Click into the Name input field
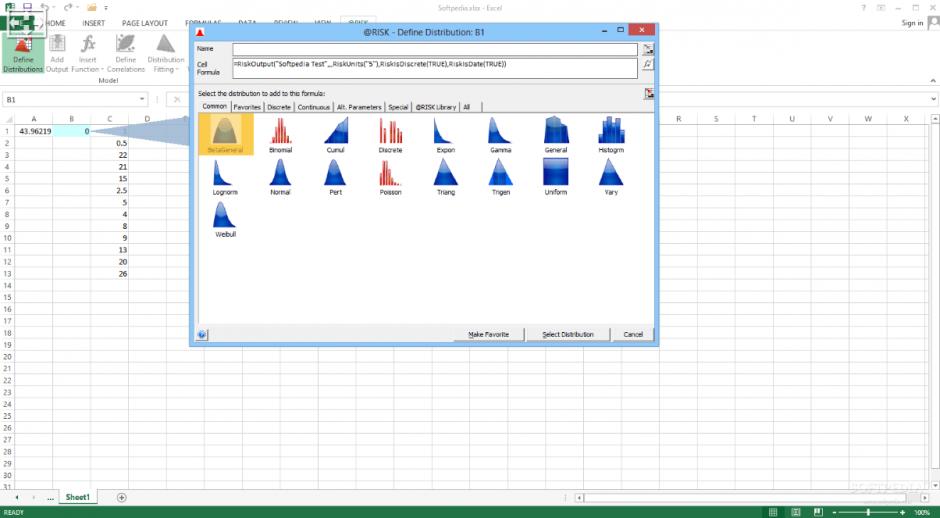This screenshot has height=518, width=940. (x=435, y=49)
